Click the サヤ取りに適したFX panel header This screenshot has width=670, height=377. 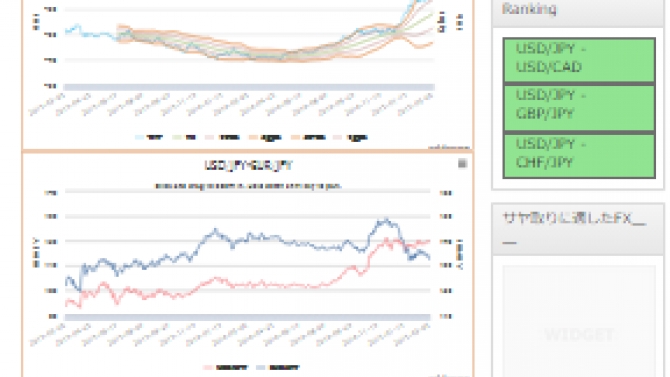click(578, 230)
